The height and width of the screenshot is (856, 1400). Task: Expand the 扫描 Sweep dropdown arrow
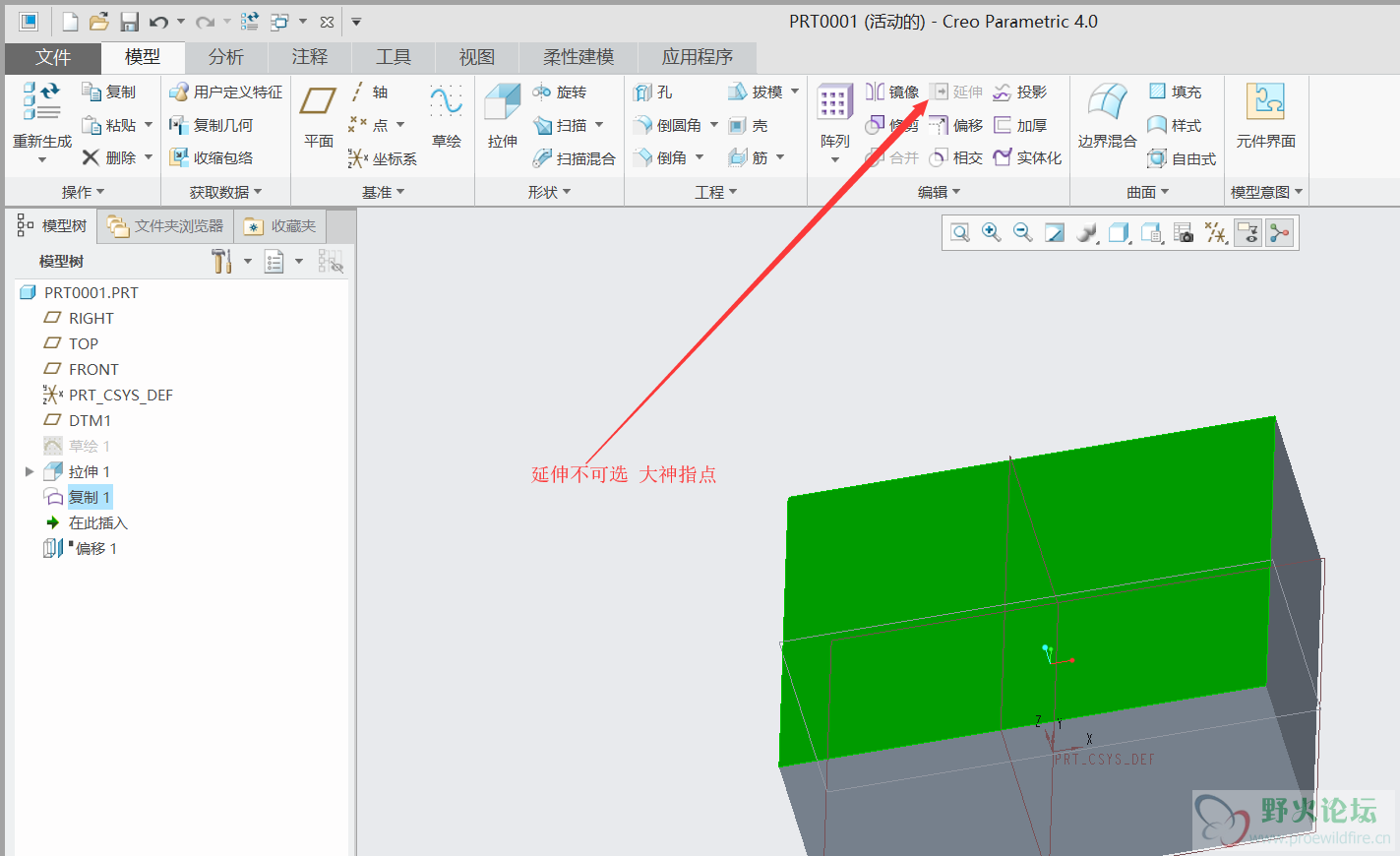click(x=599, y=125)
